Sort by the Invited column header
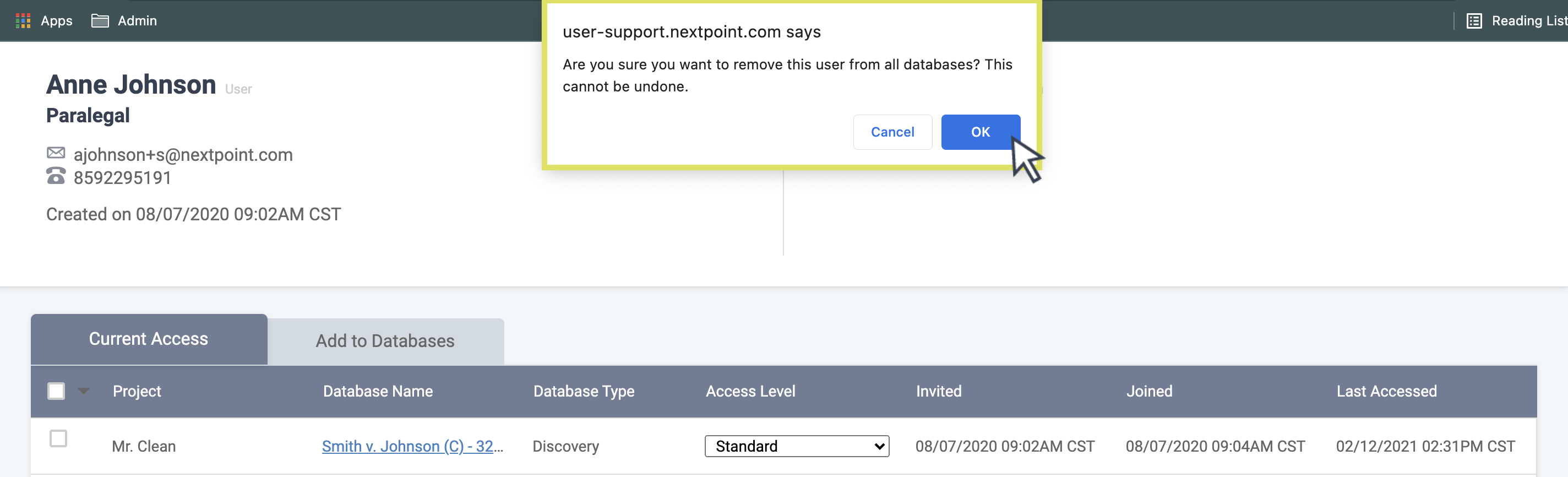 [x=939, y=391]
